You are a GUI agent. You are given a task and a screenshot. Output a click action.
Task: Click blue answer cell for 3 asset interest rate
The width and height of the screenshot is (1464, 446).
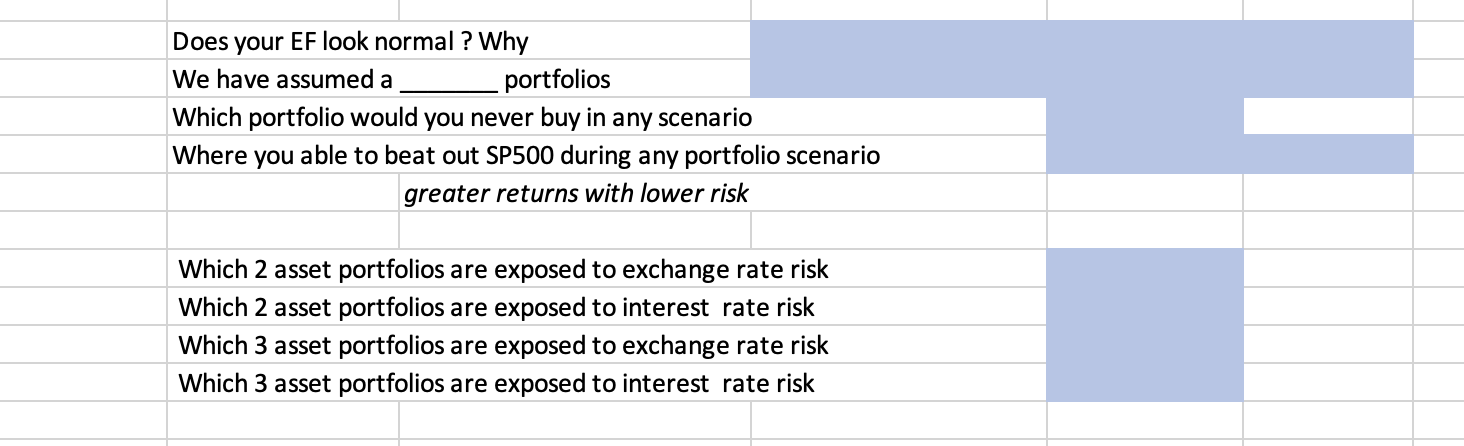(1145, 383)
